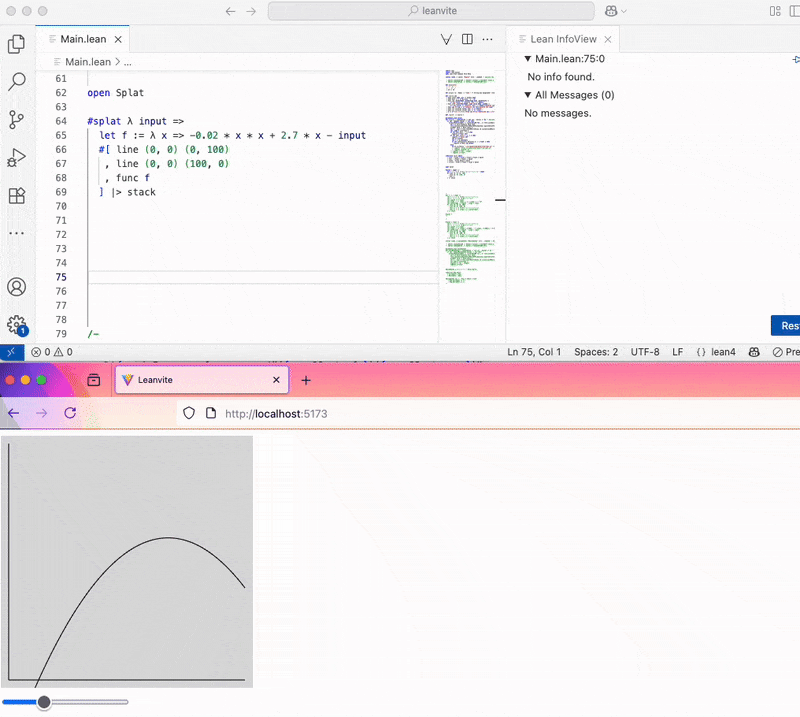The image size is (800, 717).
Task: Reload the Leanvite browser page
Action: click(x=70, y=413)
